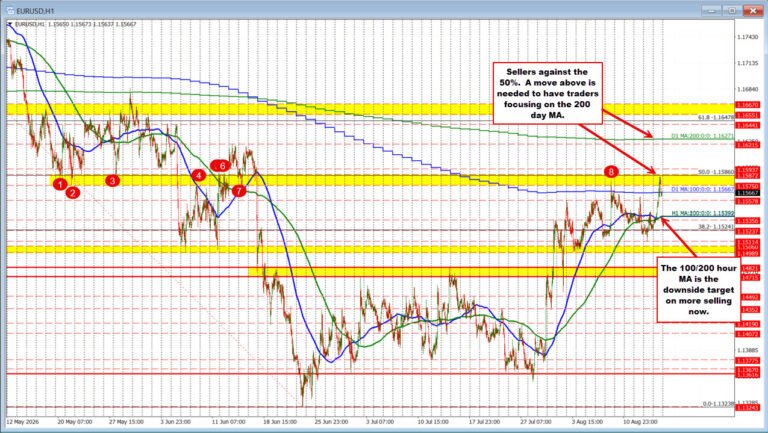Click the red price tag 1.13243
The image size is (768, 433).
tap(750, 408)
